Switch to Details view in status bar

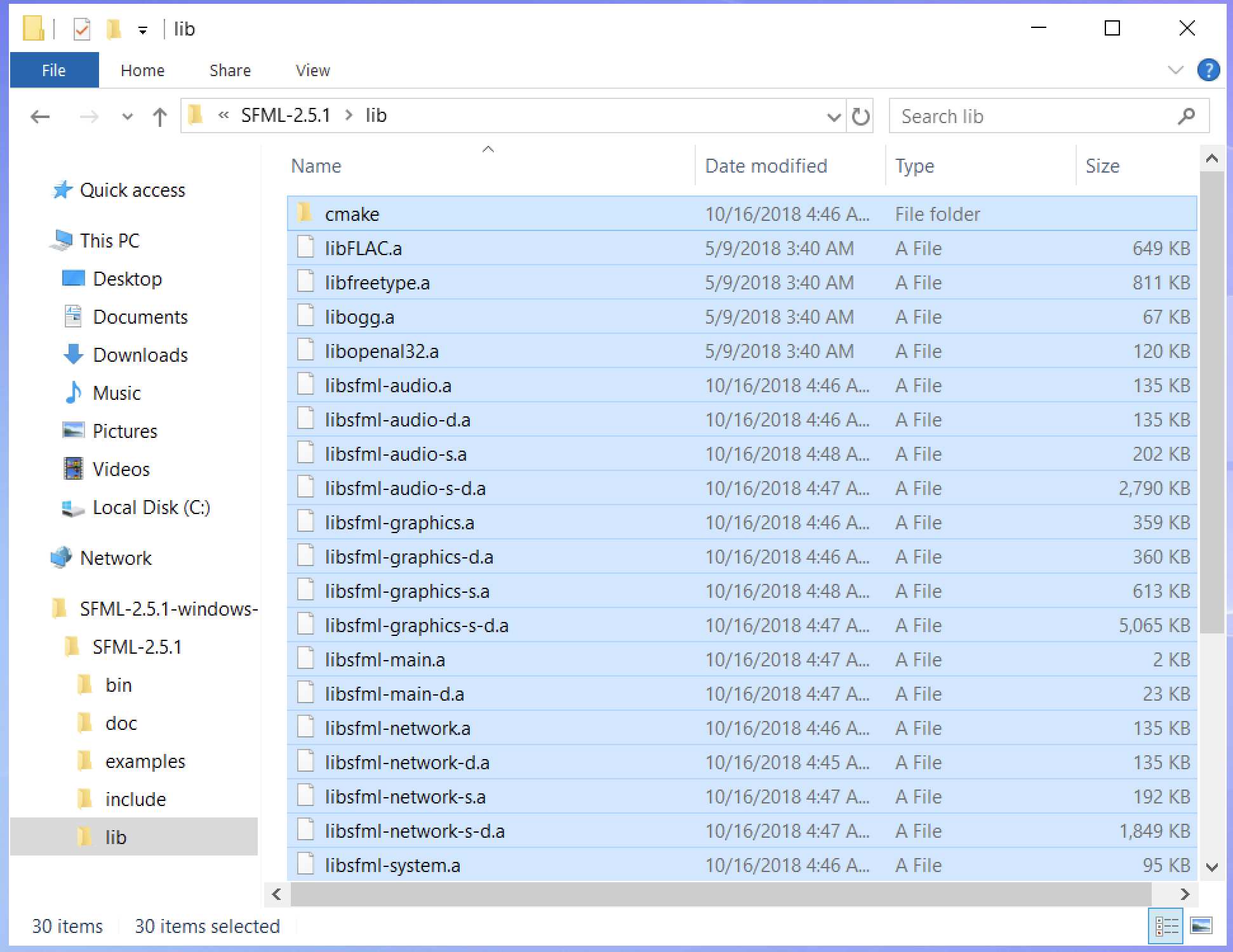(1166, 927)
